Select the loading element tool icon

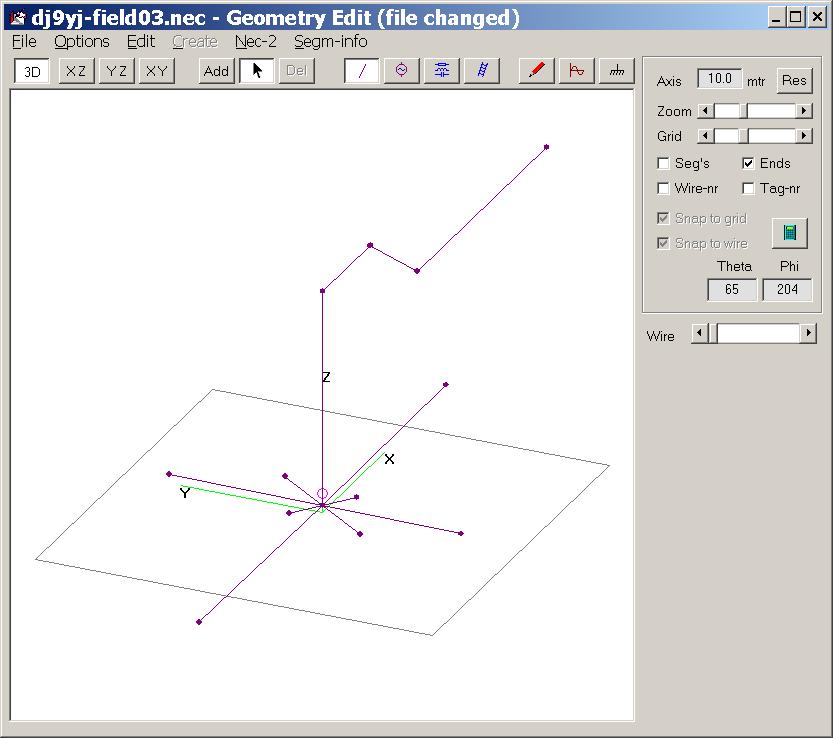441,71
